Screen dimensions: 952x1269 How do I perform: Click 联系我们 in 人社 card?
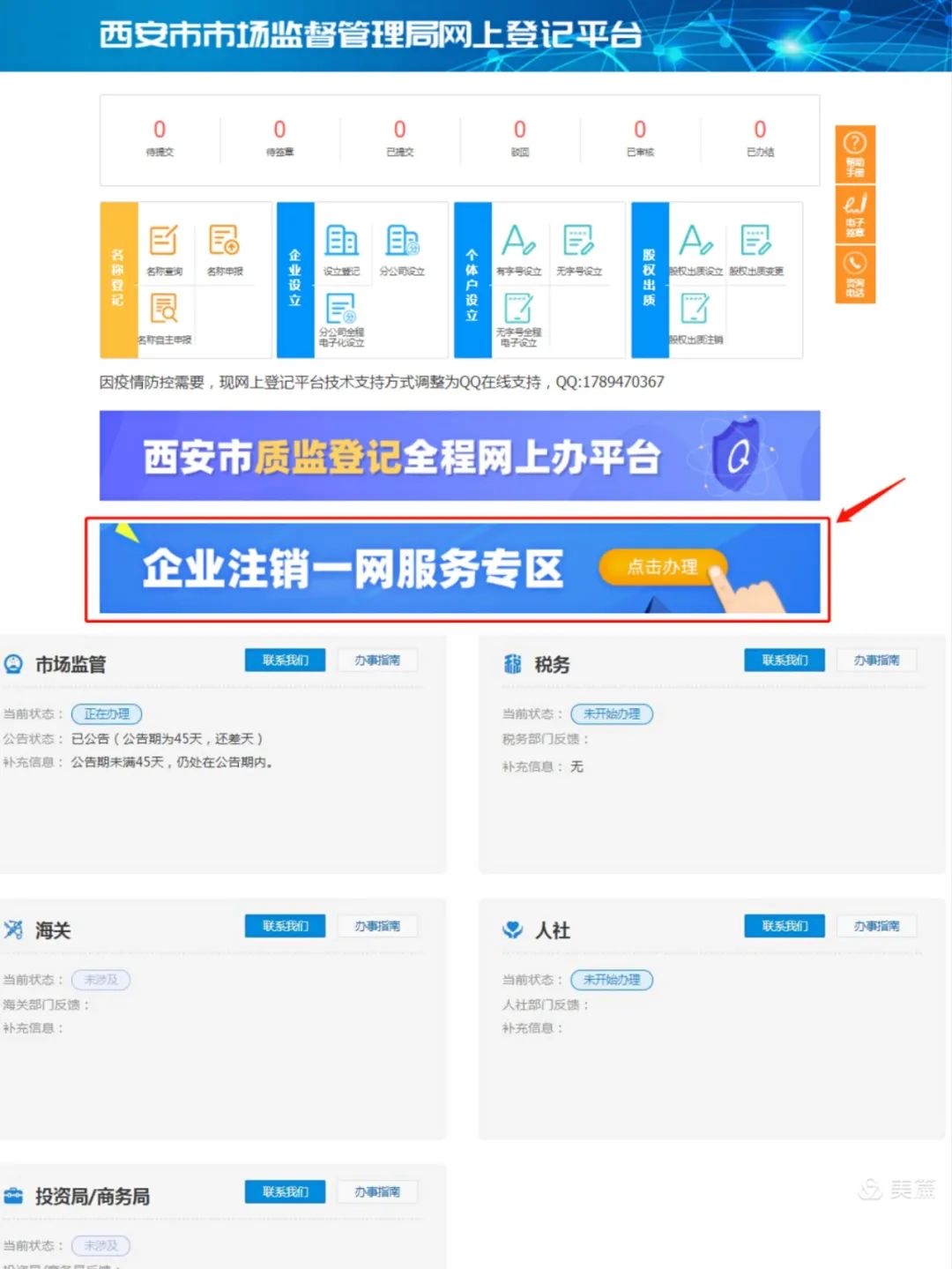pyautogui.click(x=785, y=926)
